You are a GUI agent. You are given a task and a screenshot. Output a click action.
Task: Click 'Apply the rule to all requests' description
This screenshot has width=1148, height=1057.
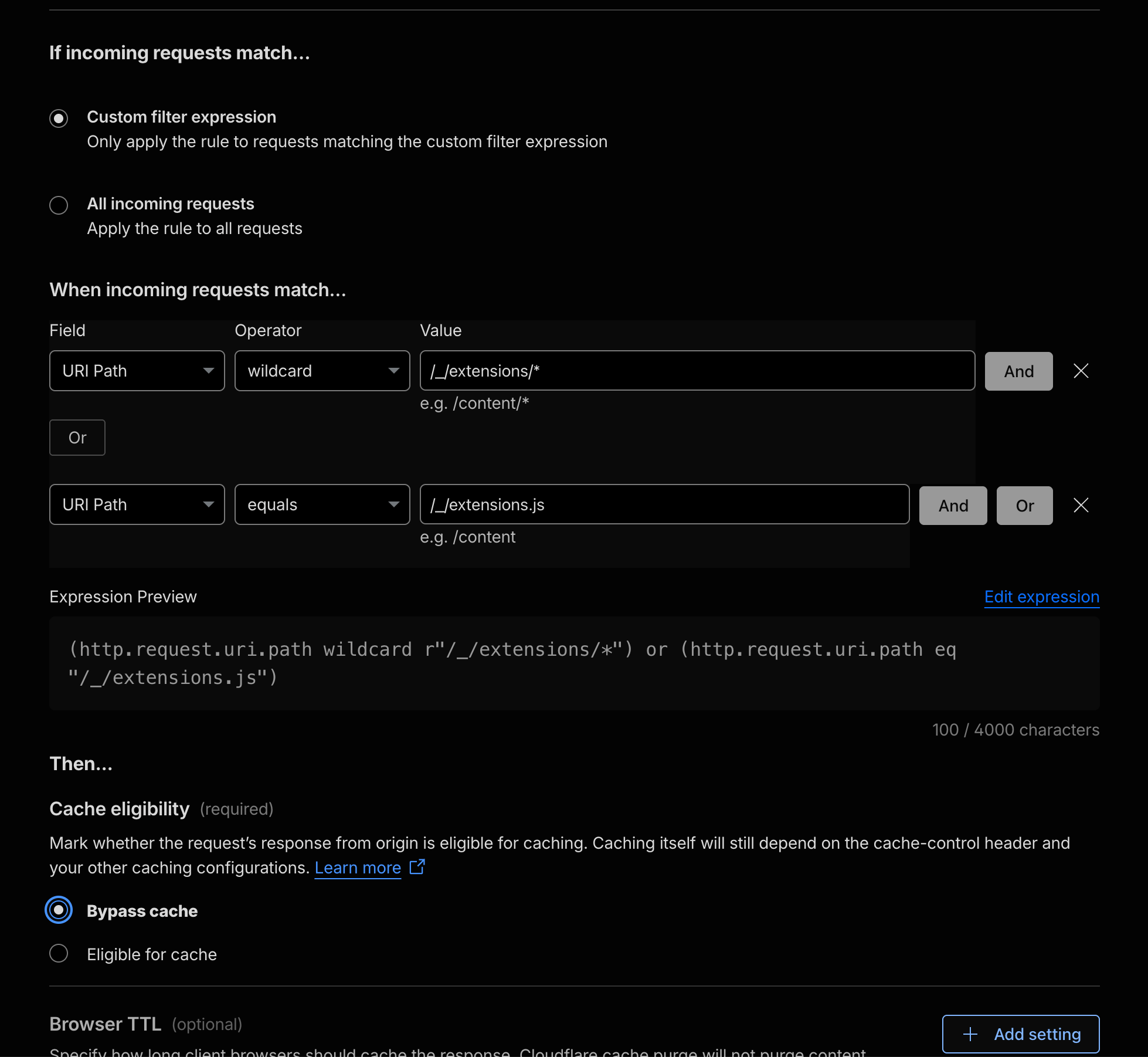[x=195, y=229]
